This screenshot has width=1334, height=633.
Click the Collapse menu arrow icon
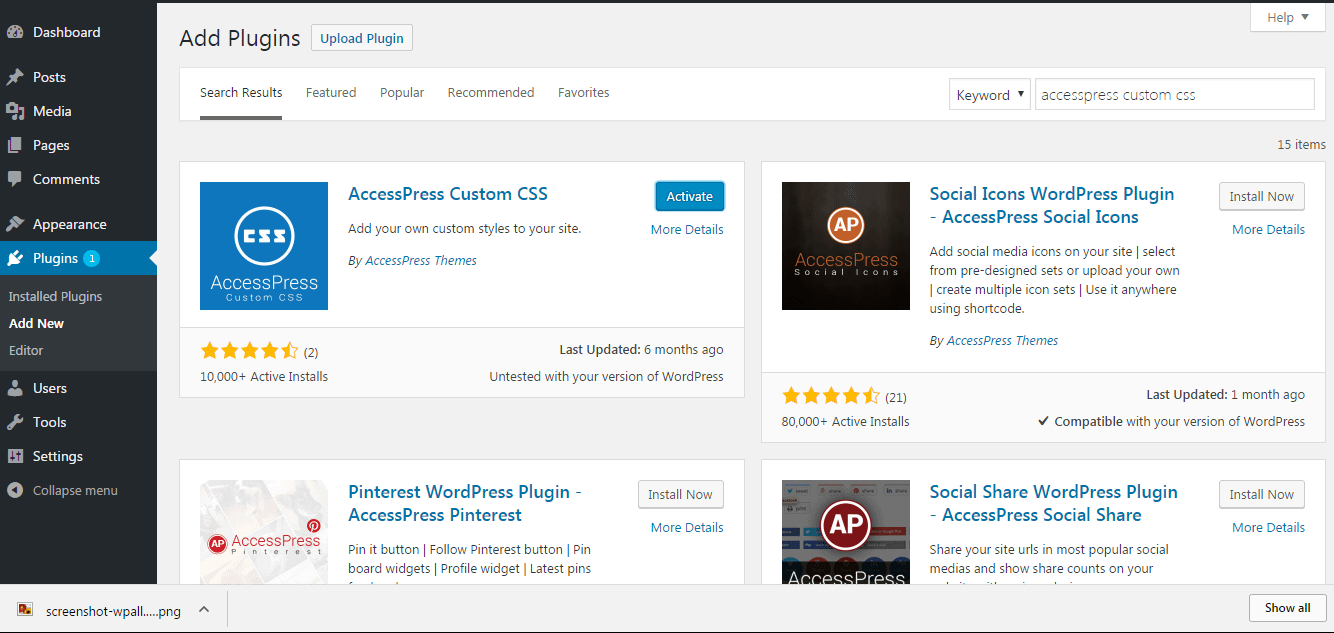tap(15, 490)
